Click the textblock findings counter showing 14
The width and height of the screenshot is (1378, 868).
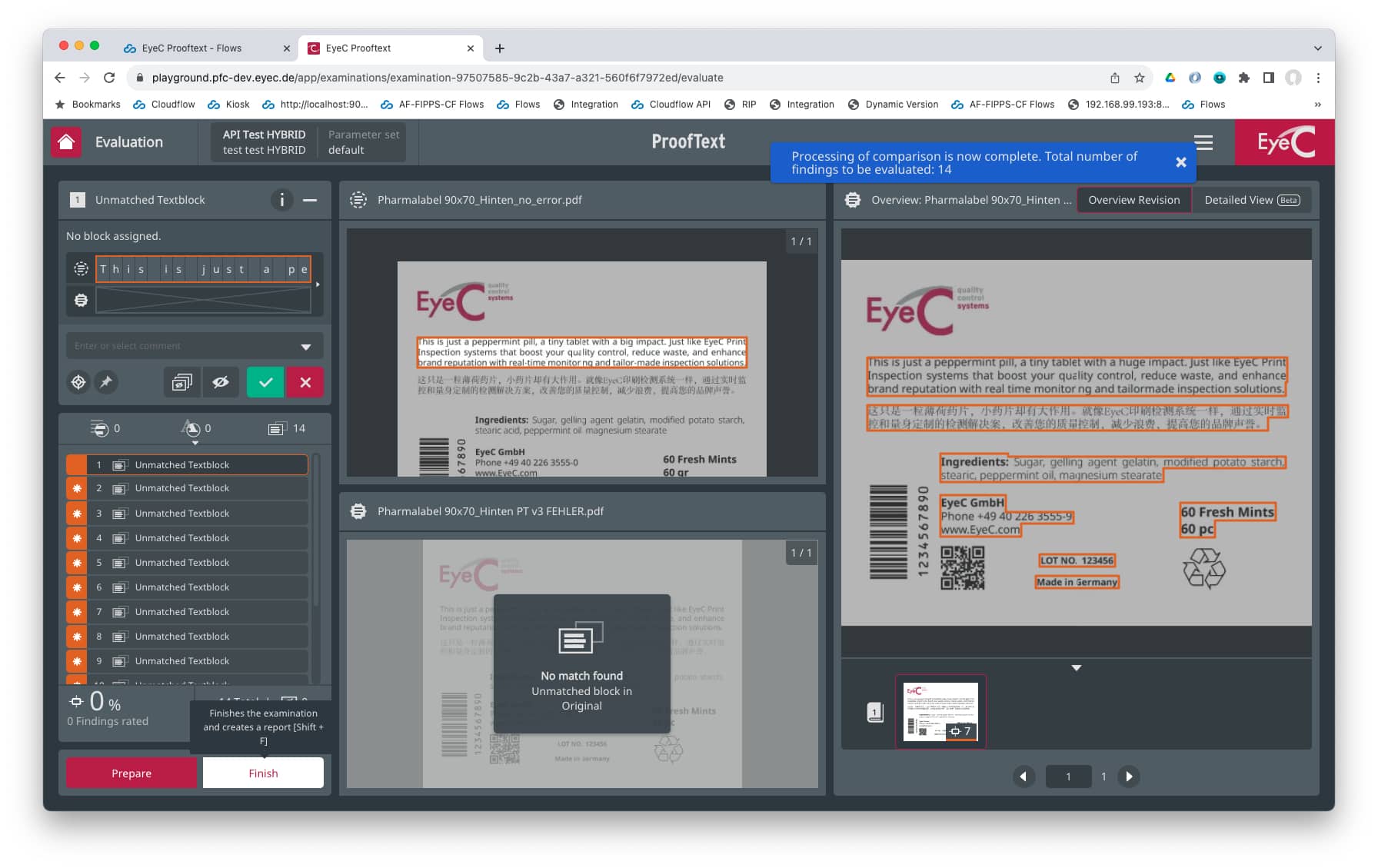tap(285, 428)
